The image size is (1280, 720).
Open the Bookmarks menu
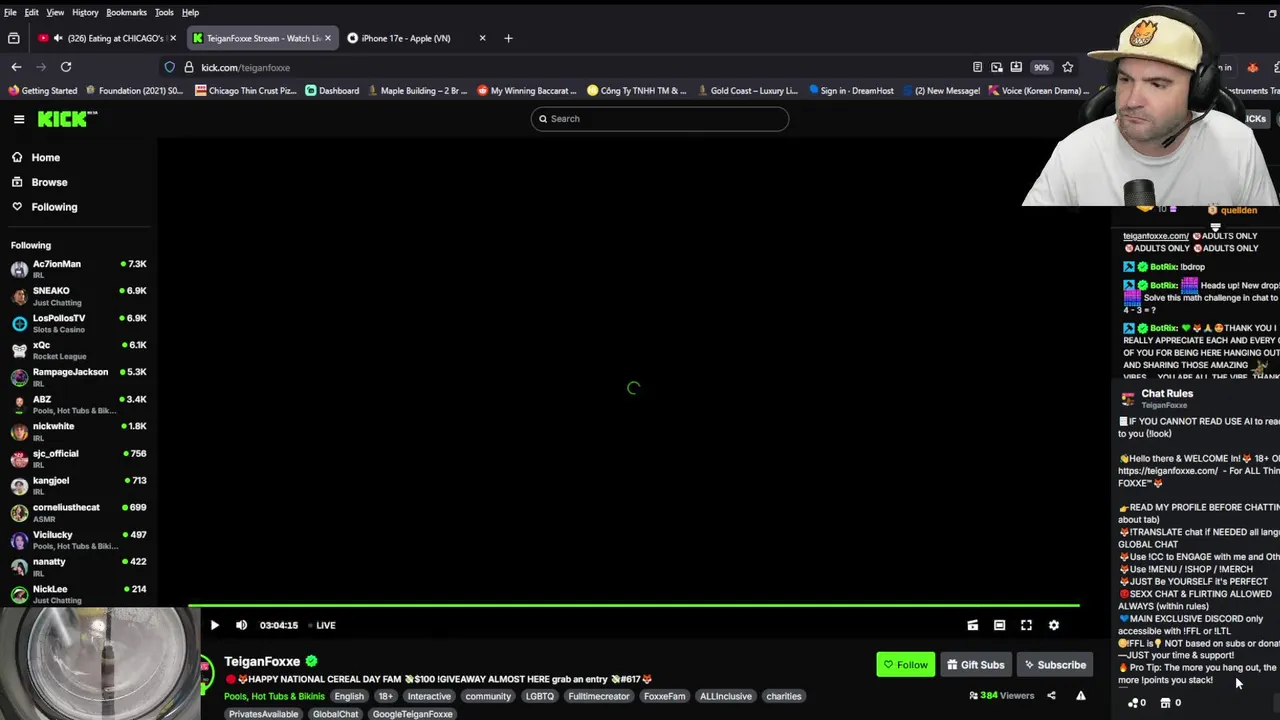[126, 12]
